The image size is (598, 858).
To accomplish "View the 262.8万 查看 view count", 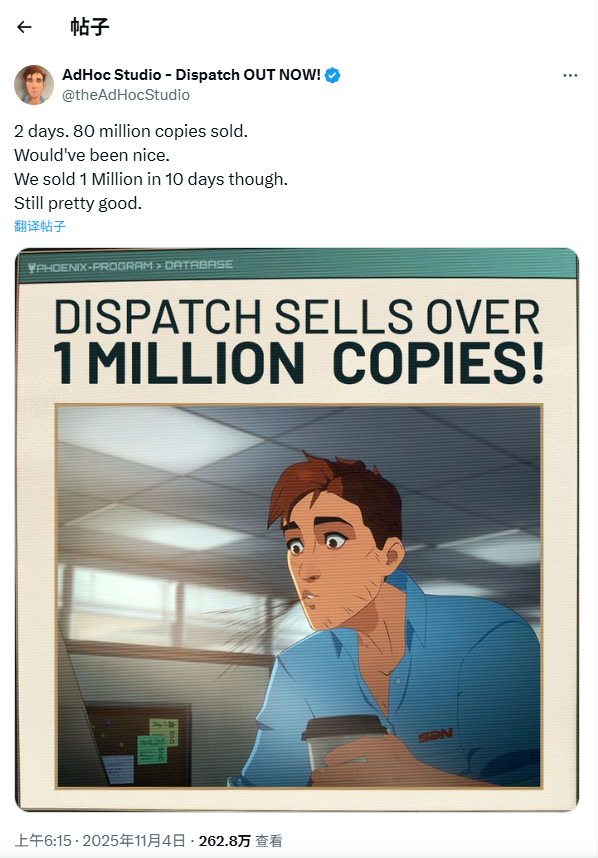I will click(x=240, y=840).
